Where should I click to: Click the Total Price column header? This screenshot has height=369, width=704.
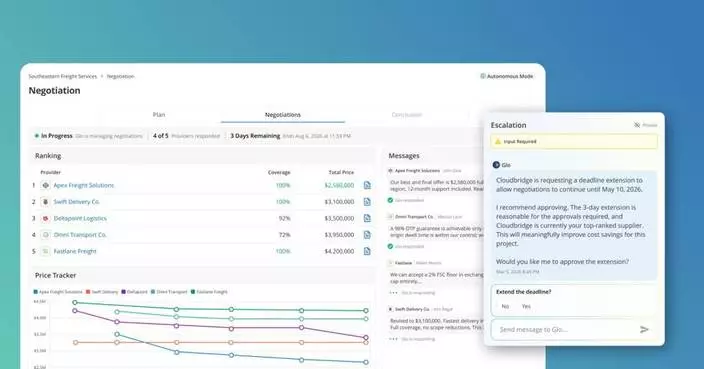341,172
